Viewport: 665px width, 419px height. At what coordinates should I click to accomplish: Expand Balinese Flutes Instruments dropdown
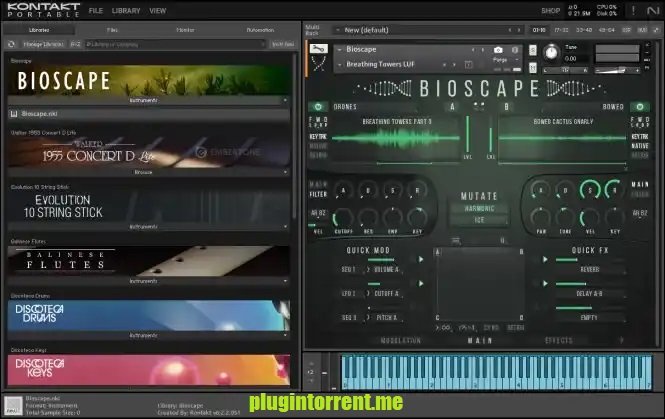(x=285, y=281)
